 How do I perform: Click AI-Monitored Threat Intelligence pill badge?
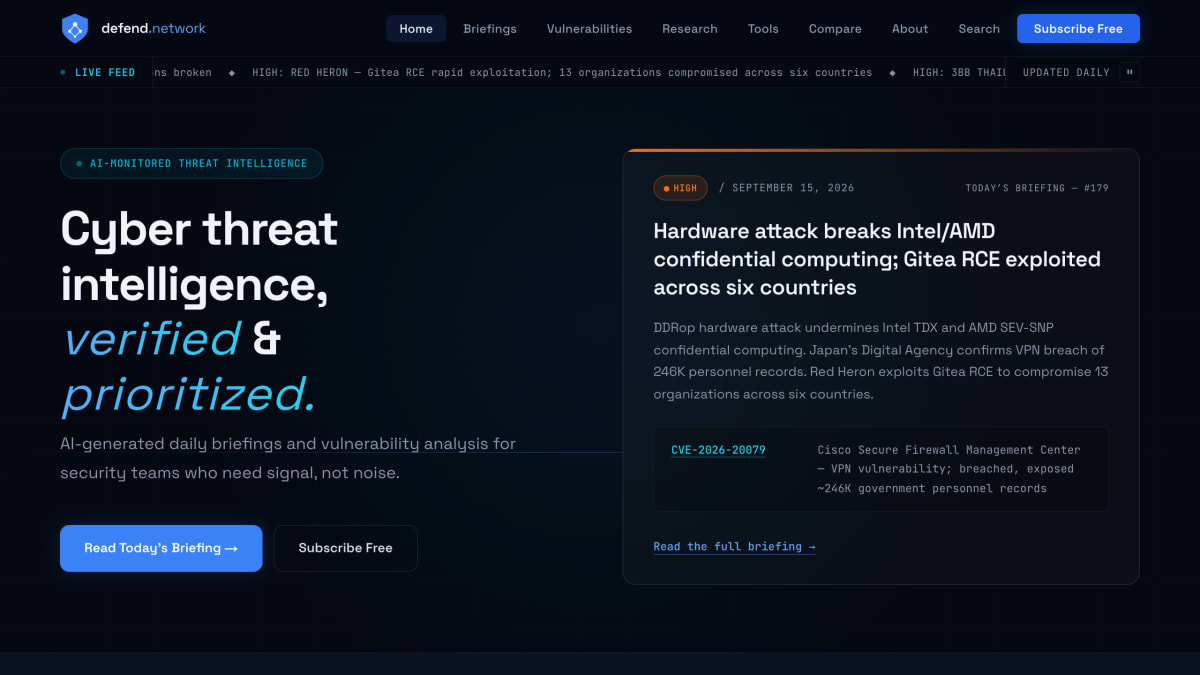(x=191, y=163)
